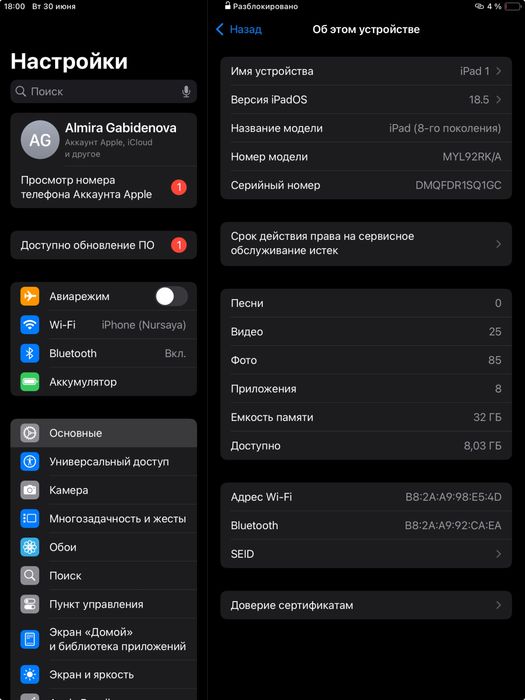Tap the Airplane mode orange icon
525x700 pixels.
[x=30, y=296]
